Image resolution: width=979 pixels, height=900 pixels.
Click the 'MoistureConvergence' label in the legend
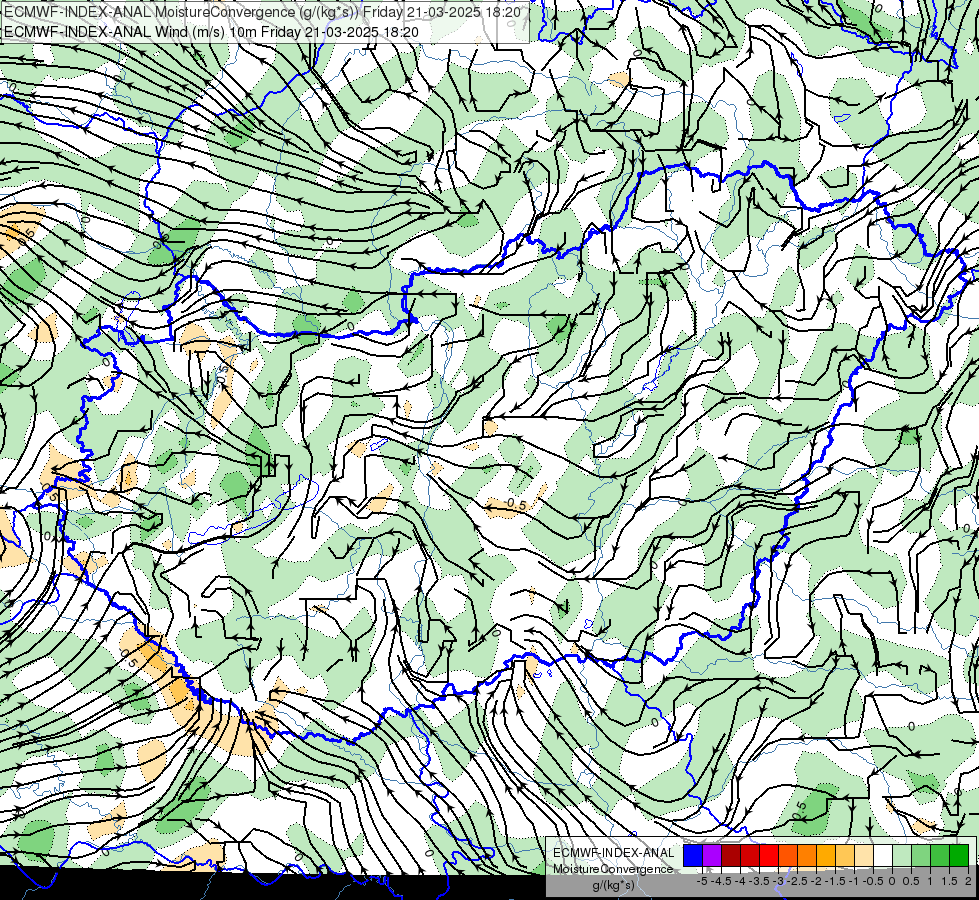[x=613, y=869]
